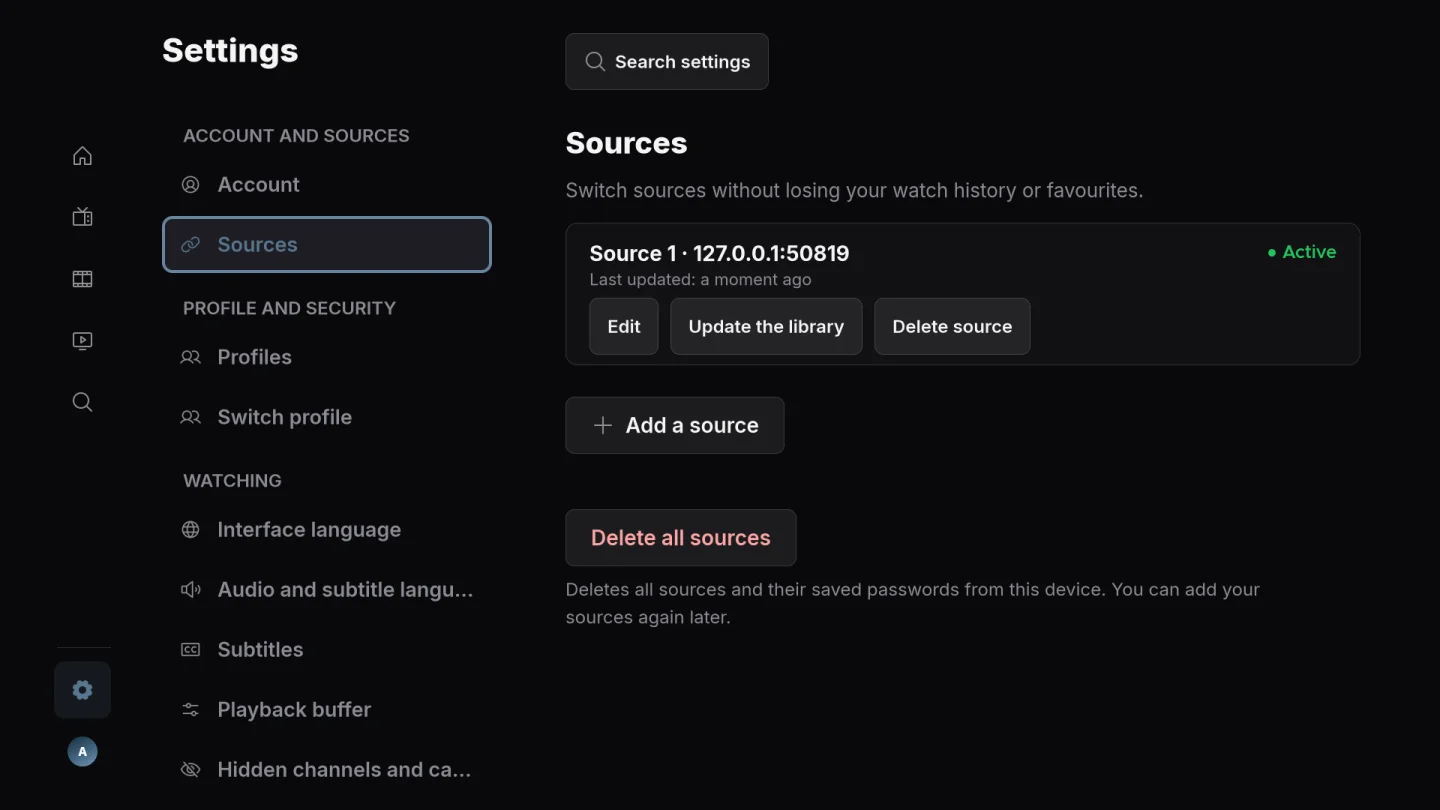Click the Source 1 · 127.0.0.1:50819 title

[719, 253]
